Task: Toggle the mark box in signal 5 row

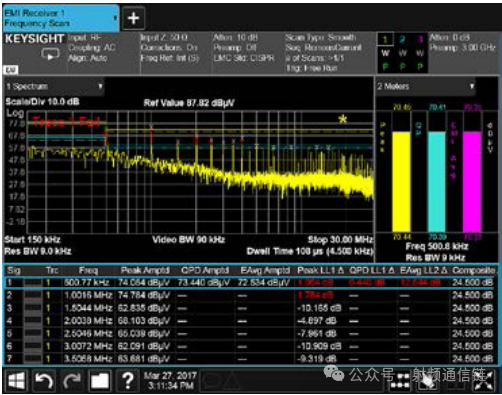Action: (x=33, y=333)
